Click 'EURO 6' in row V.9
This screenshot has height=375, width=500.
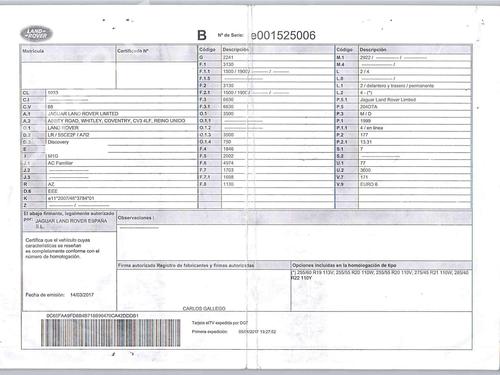[369, 184]
